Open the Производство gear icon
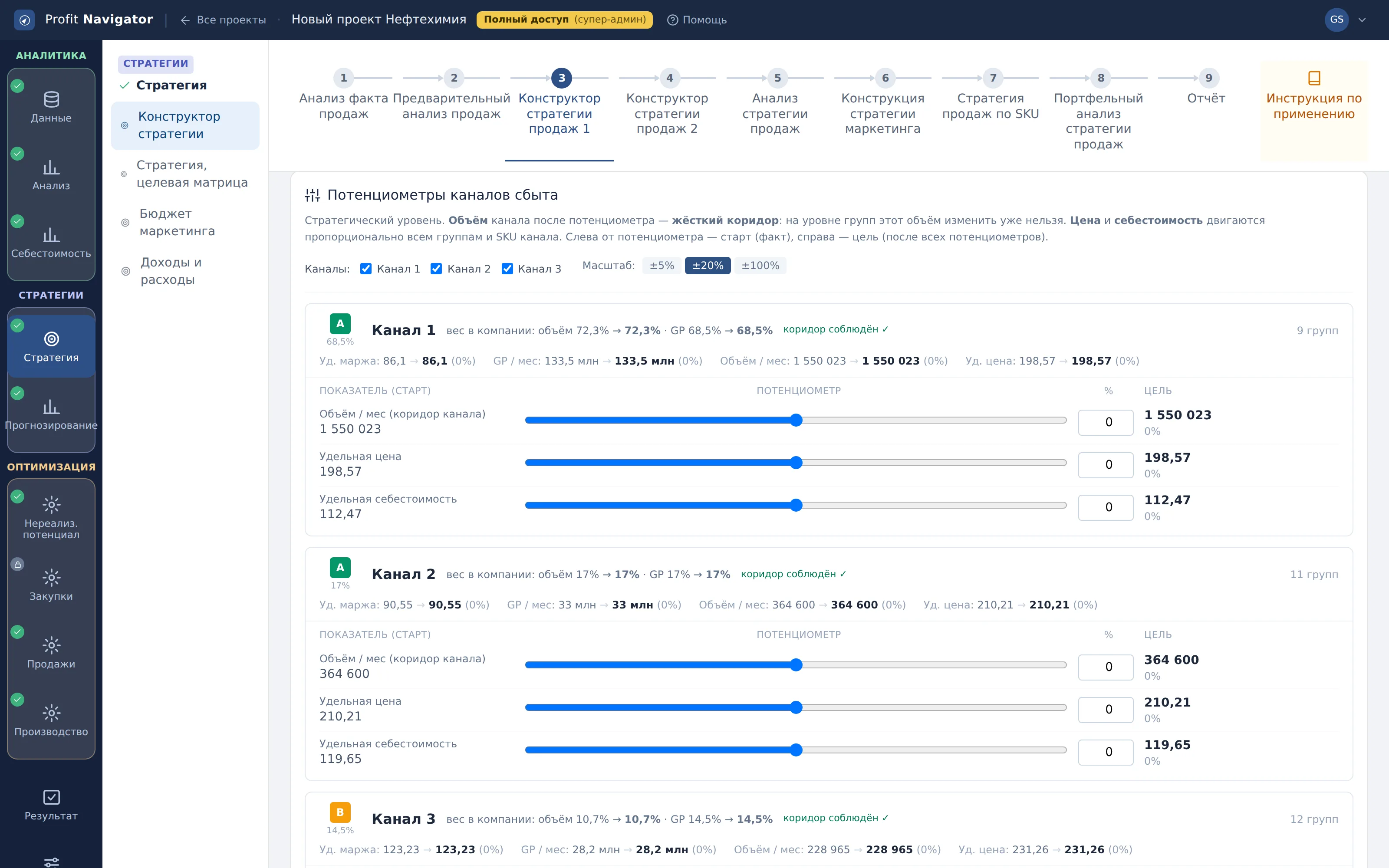Viewport: 1389px width, 868px height. pos(51,713)
